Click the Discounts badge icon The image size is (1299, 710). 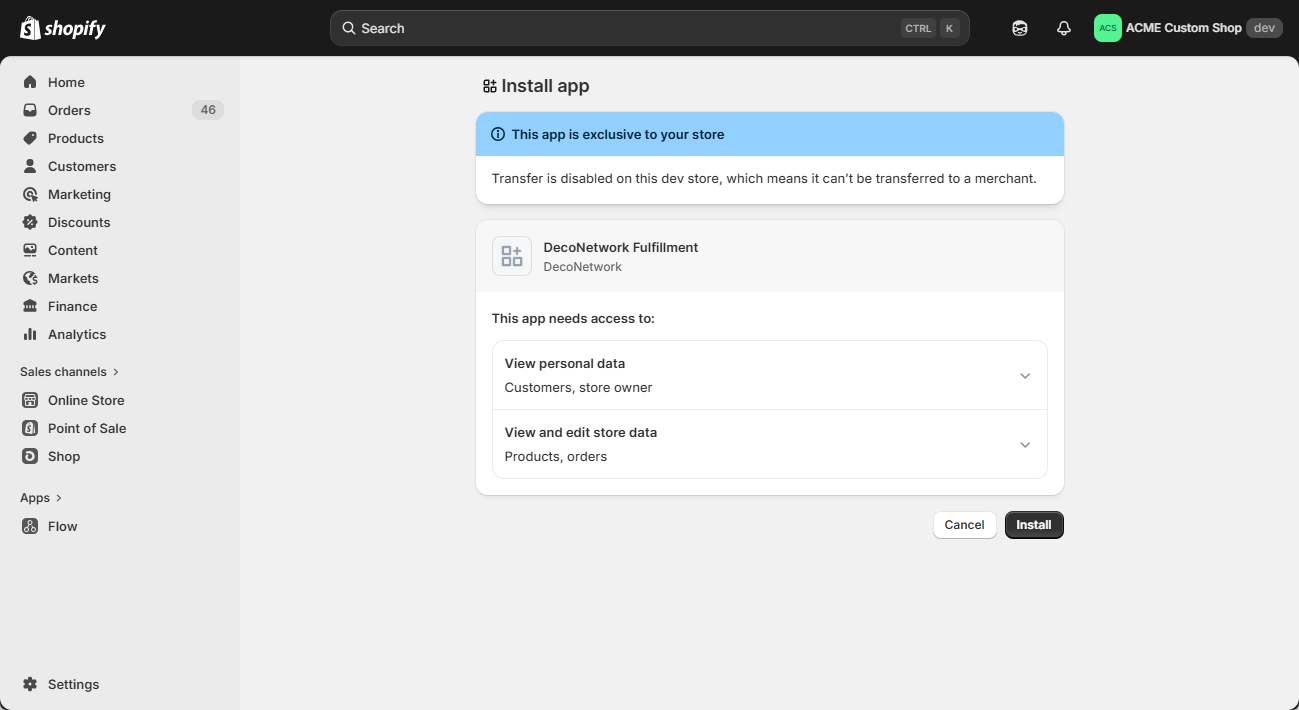[30, 222]
